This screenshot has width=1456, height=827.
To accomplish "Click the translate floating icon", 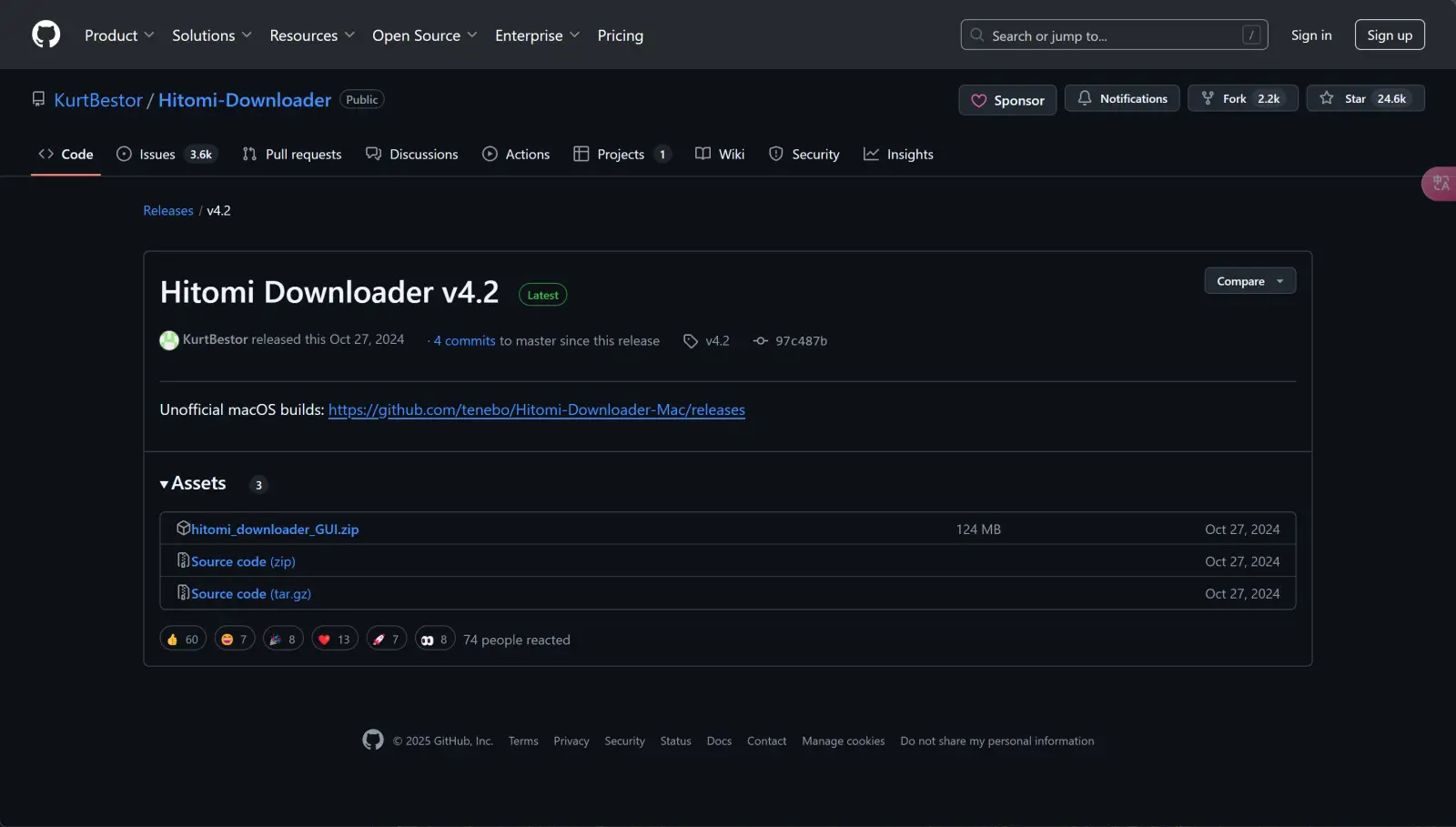I will click(x=1440, y=184).
